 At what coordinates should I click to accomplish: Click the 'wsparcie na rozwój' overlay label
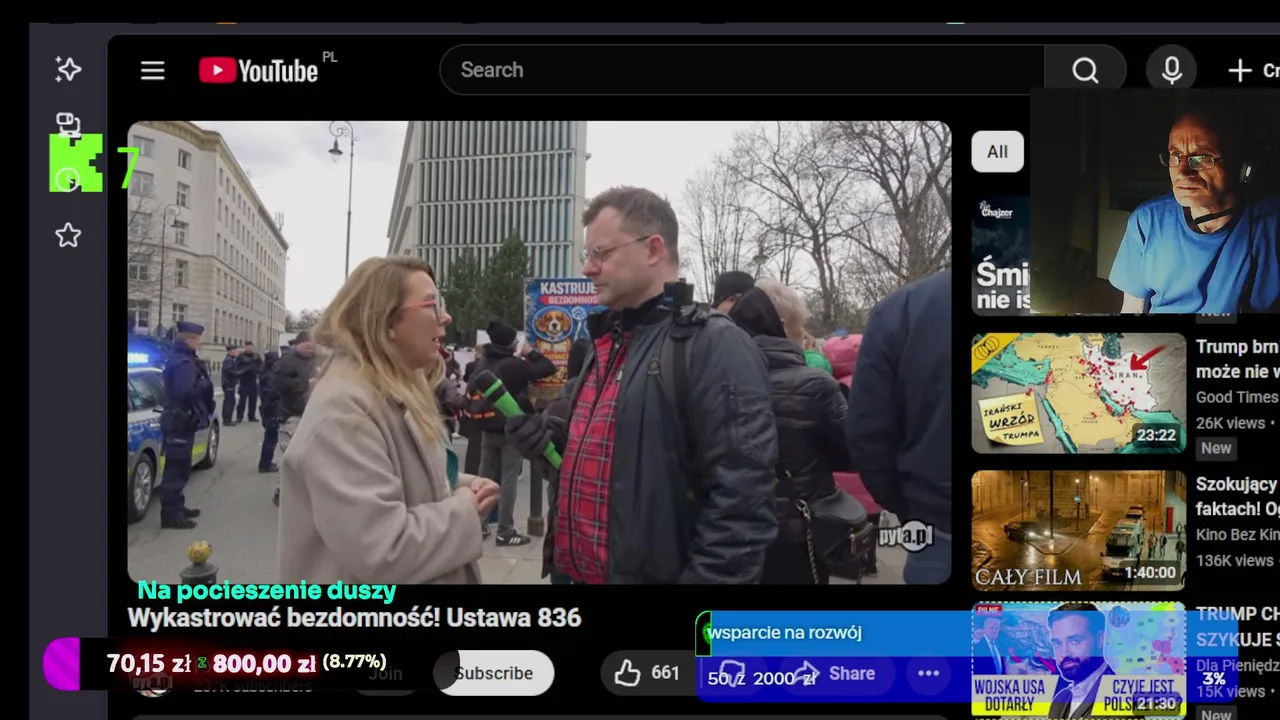784,632
